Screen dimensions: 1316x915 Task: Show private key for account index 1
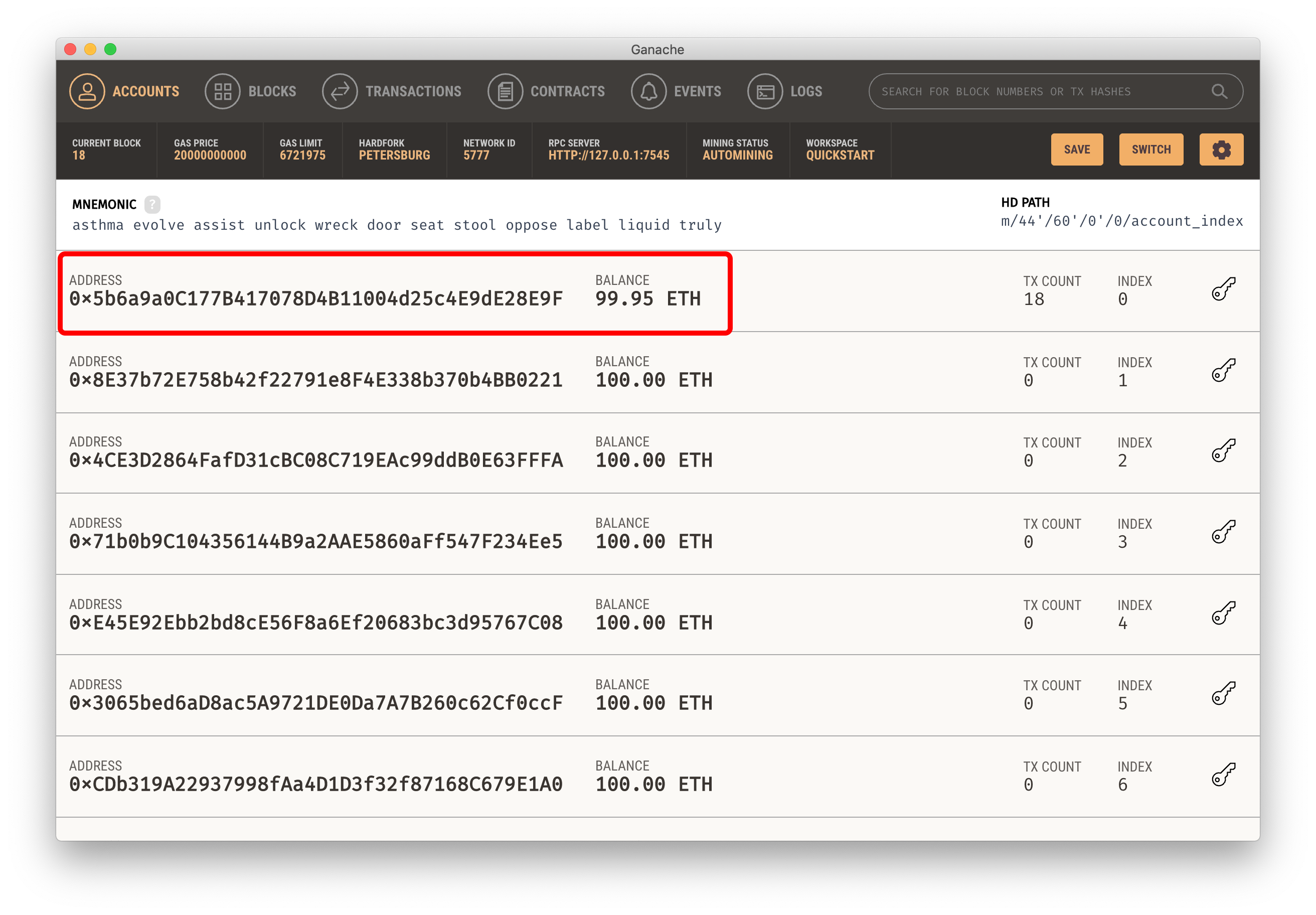[x=1223, y=370]
